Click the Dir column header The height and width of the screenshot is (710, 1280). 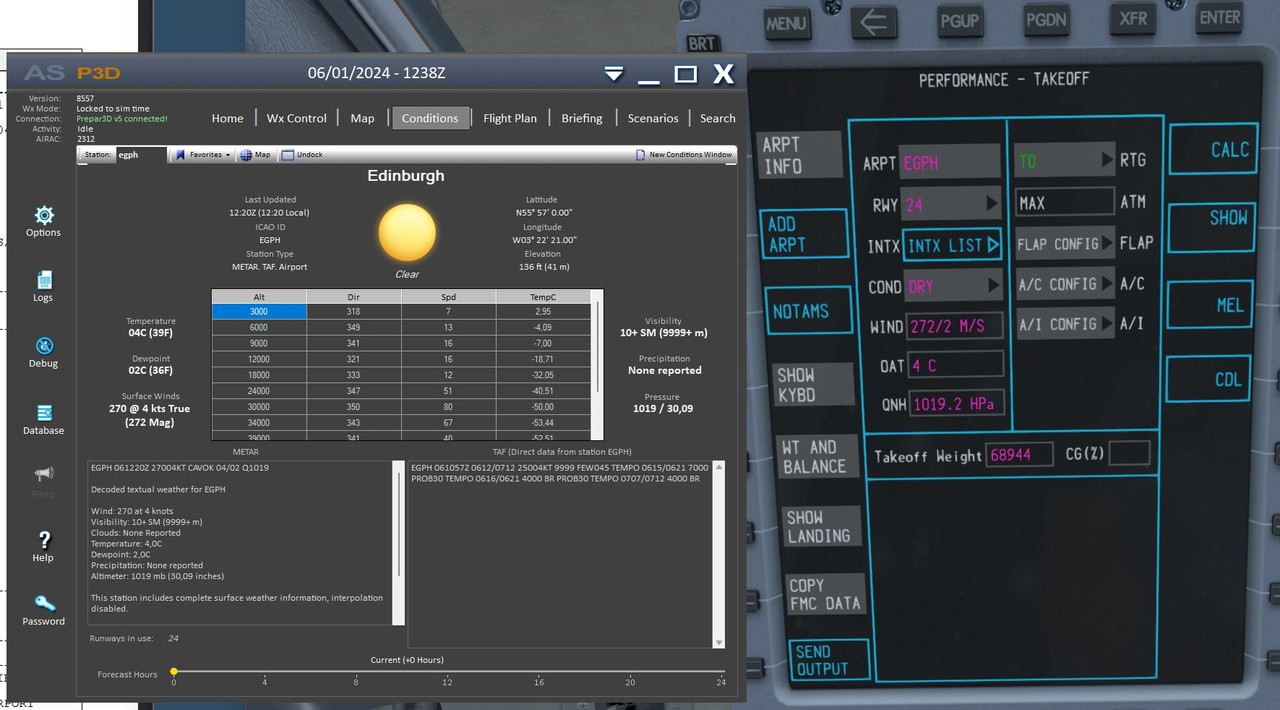pos(353,297)
